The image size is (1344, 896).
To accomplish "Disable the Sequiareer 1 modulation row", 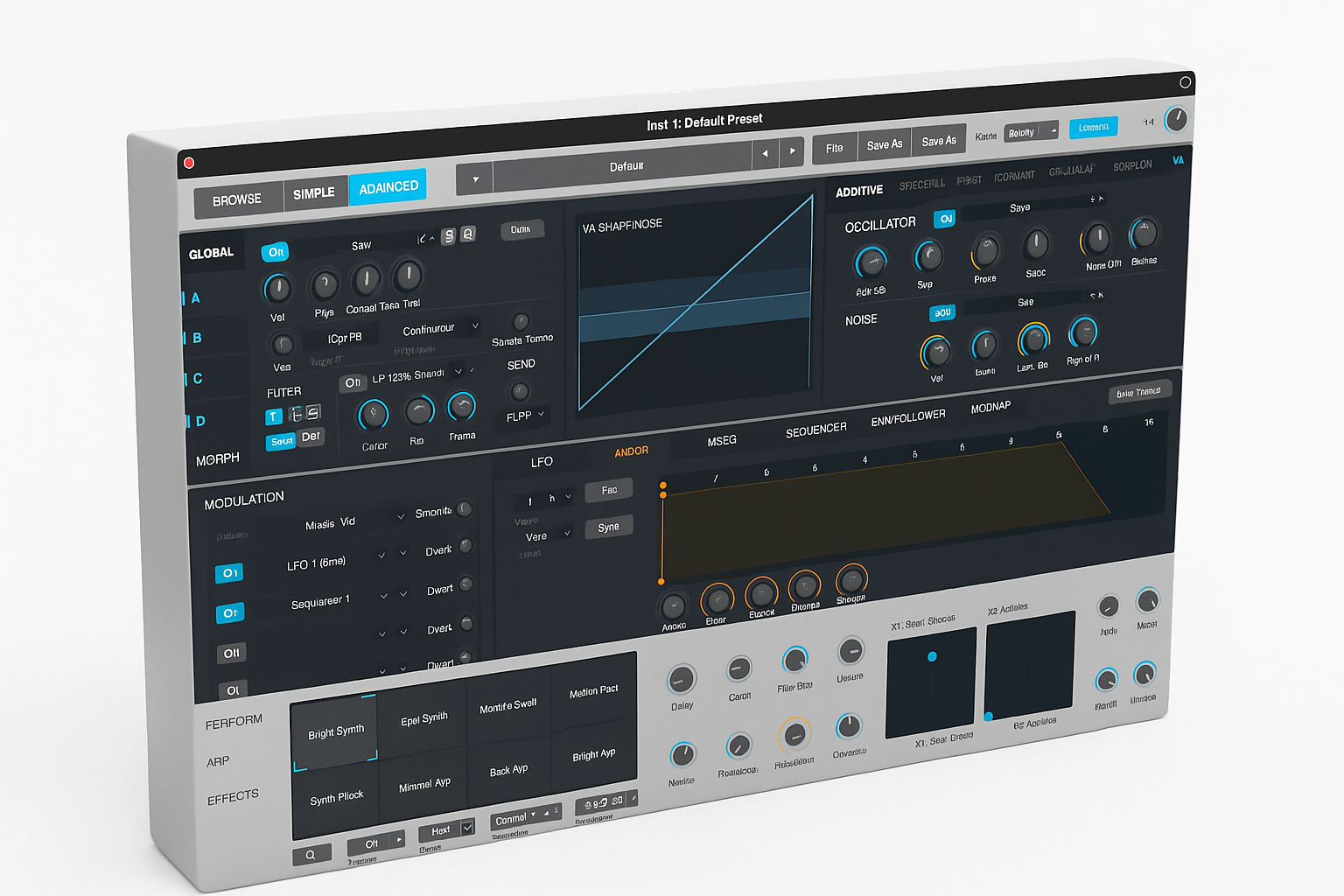I will tap(230, 613).
